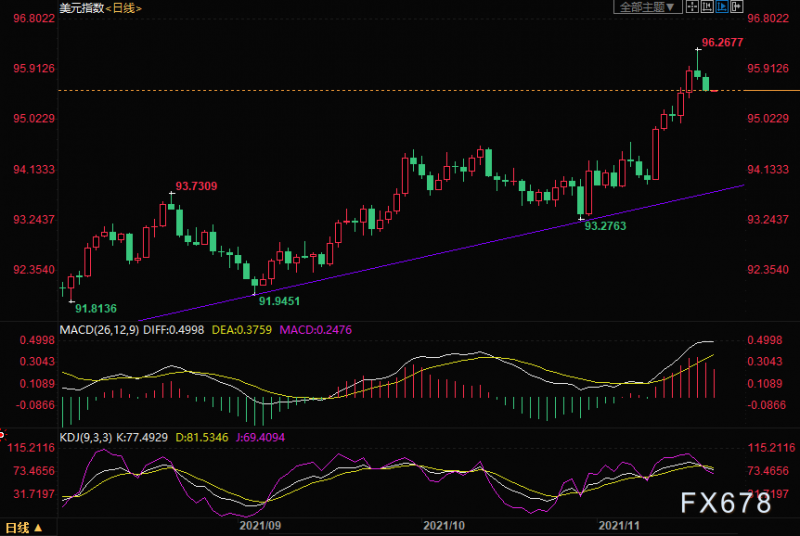Select the MACD:0.2476 value
Screen dimensions: 800x536
(x=316, y=330)
